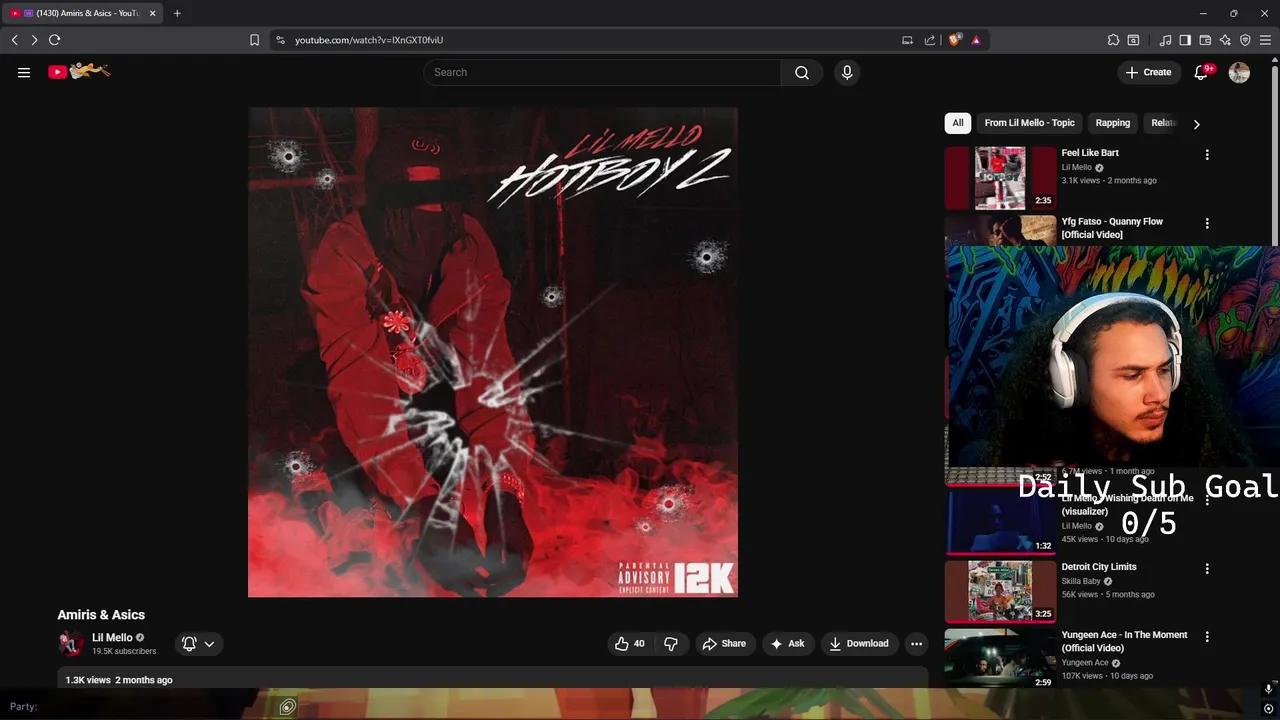1280x720 pixels.
Task: Open site settings icon in address bar
Action: pos(280,40)
